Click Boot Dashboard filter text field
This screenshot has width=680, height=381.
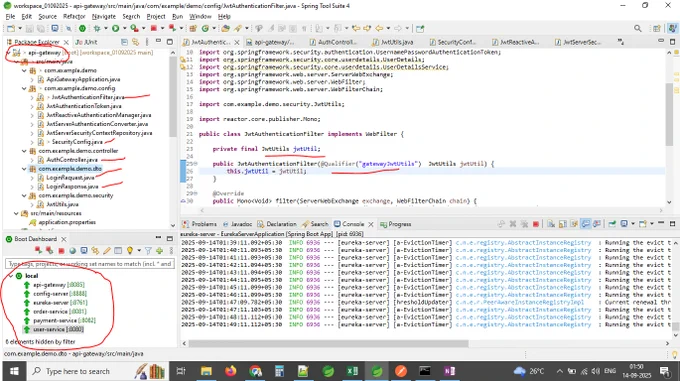click(x=90, y=264)
